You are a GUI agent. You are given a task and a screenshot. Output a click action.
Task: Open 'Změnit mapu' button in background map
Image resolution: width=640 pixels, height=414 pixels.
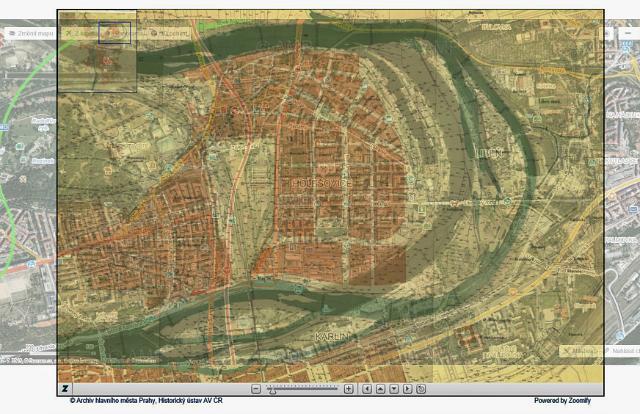[30, 33]
